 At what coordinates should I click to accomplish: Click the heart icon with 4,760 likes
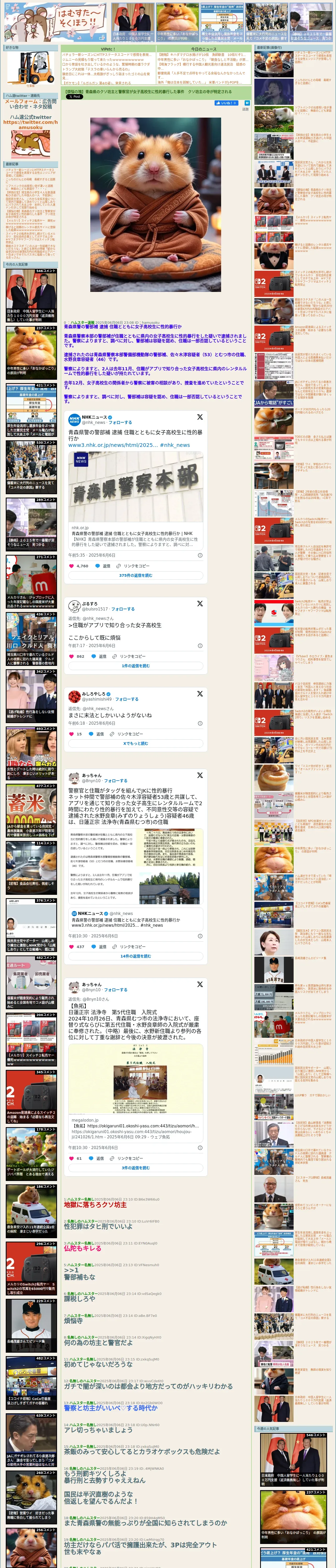click(x=71, y=566)
